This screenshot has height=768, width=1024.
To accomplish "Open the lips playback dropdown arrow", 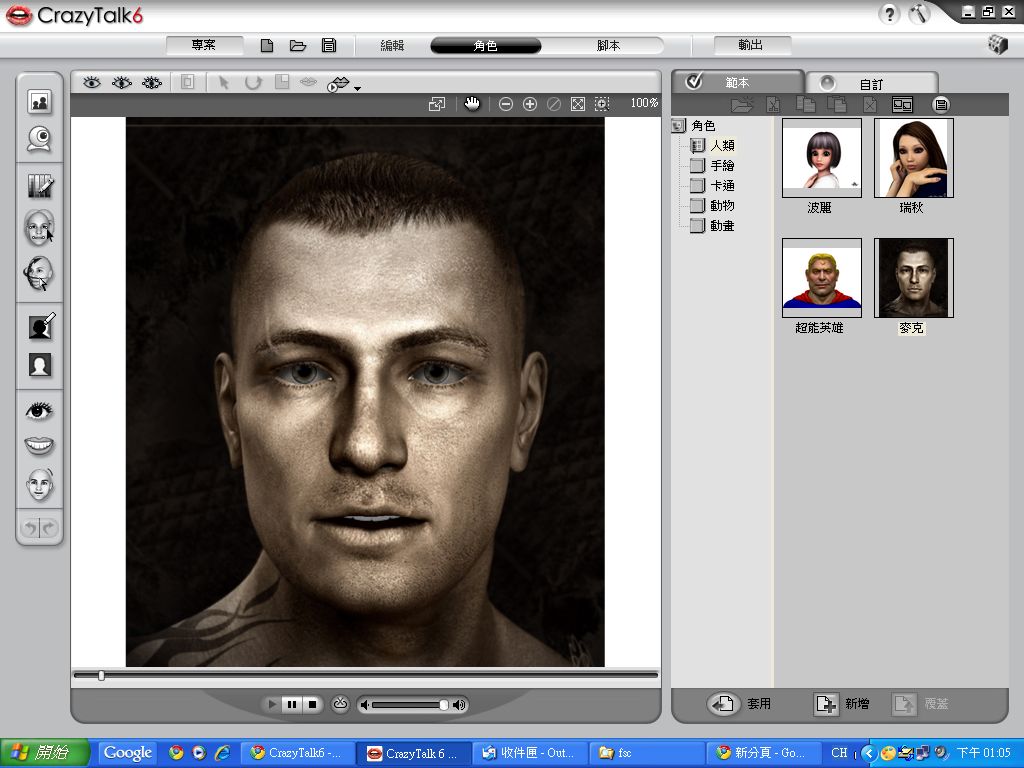I will pyautogui.click(x=357, y=89).
